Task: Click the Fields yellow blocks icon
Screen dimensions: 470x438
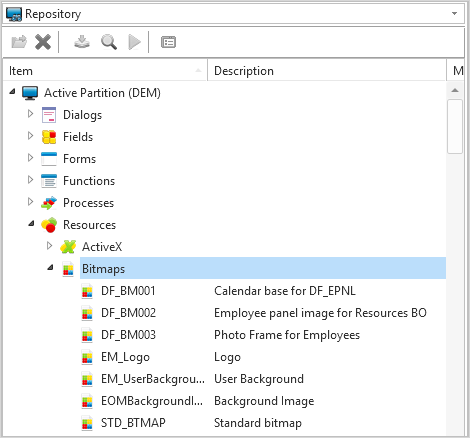Action: point(49,137)
